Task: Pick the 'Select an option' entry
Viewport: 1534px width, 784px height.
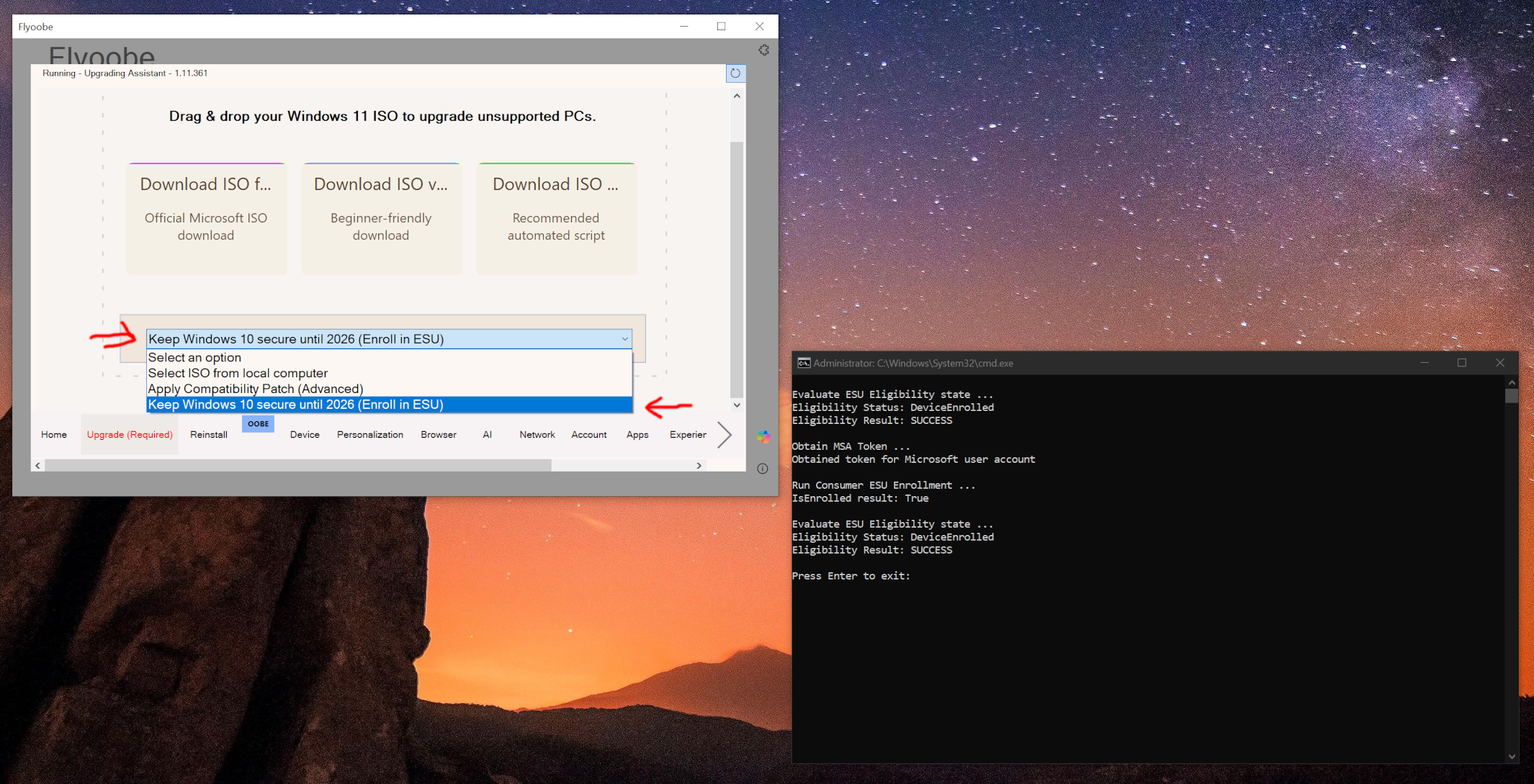Action: click(x=194, y=358)
